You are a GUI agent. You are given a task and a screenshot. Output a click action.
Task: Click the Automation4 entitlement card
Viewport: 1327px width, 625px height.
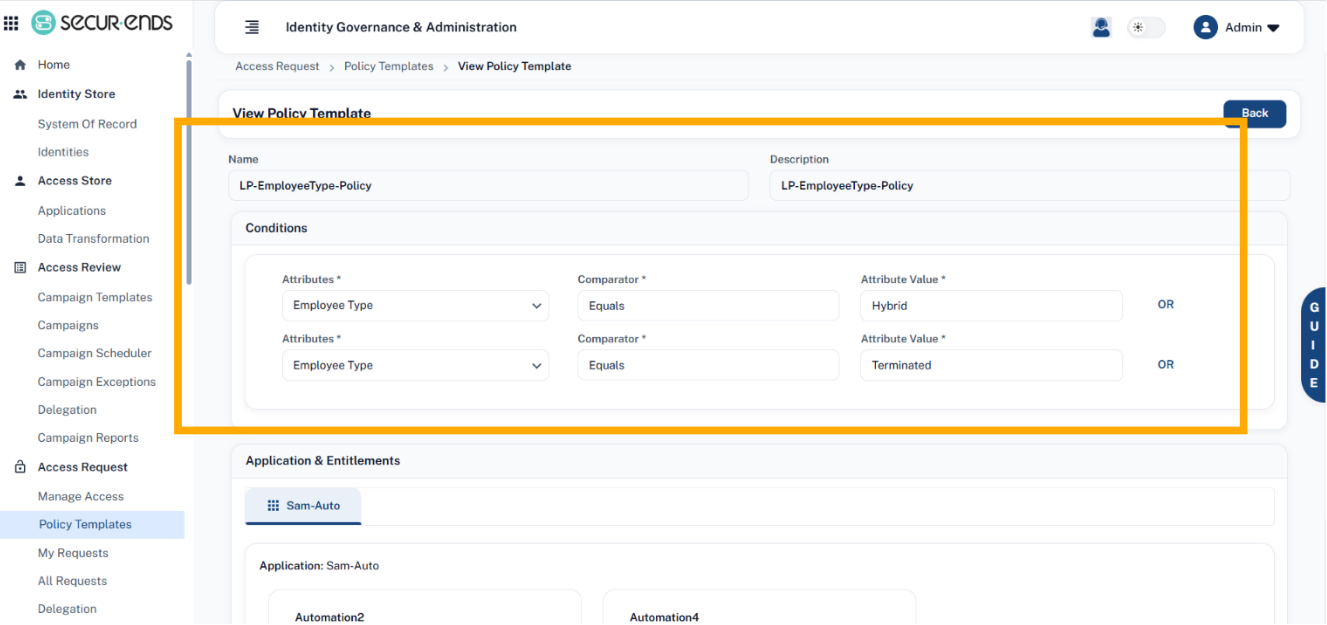coord(759,608)
